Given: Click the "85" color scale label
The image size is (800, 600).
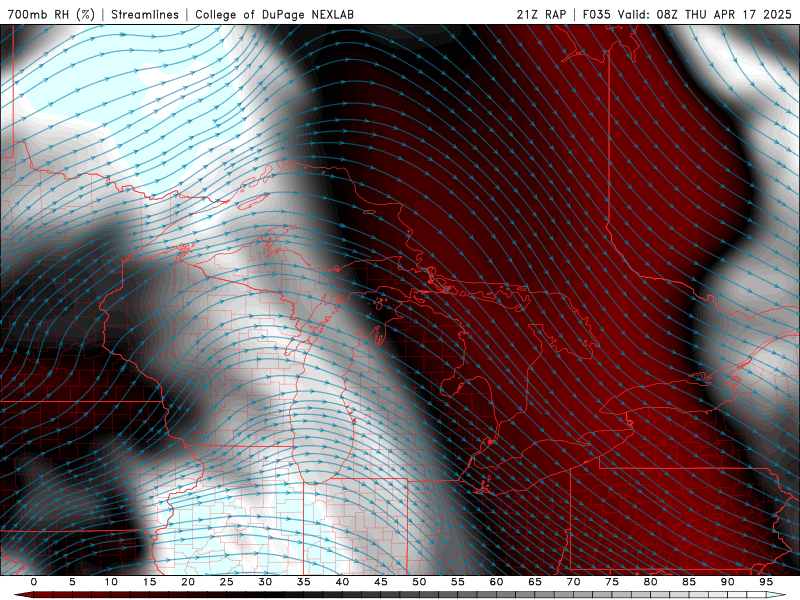Looking at the screenshot, I should (689, 582).
